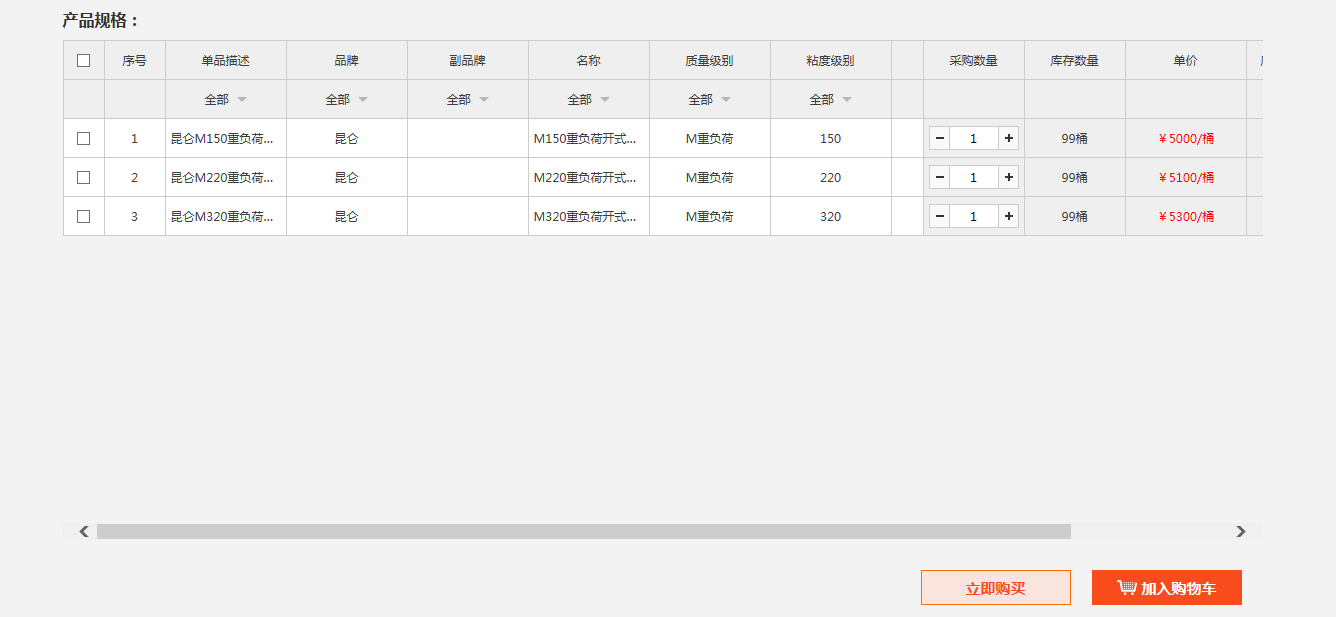
Task: Click the price ¥5100/桶
Action: point(1186,177)
